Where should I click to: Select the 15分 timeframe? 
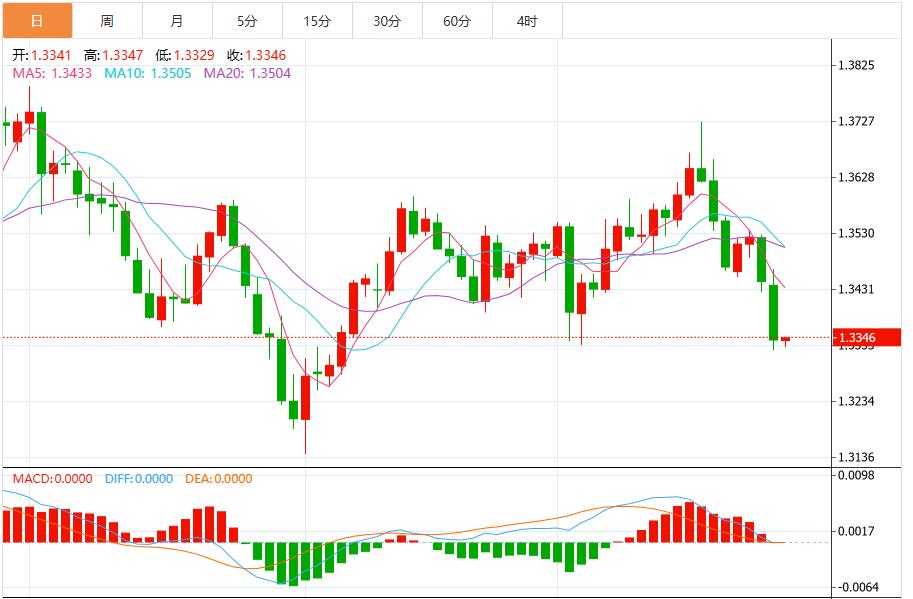coord(316,18)
